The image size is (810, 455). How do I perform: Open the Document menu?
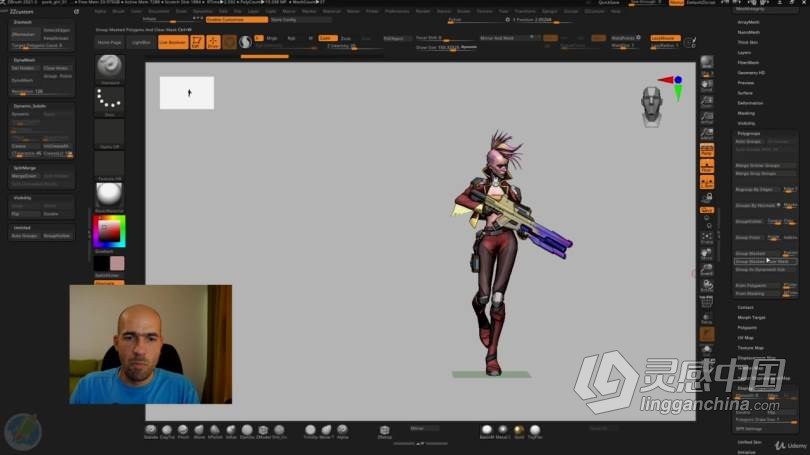pos(159,11)
